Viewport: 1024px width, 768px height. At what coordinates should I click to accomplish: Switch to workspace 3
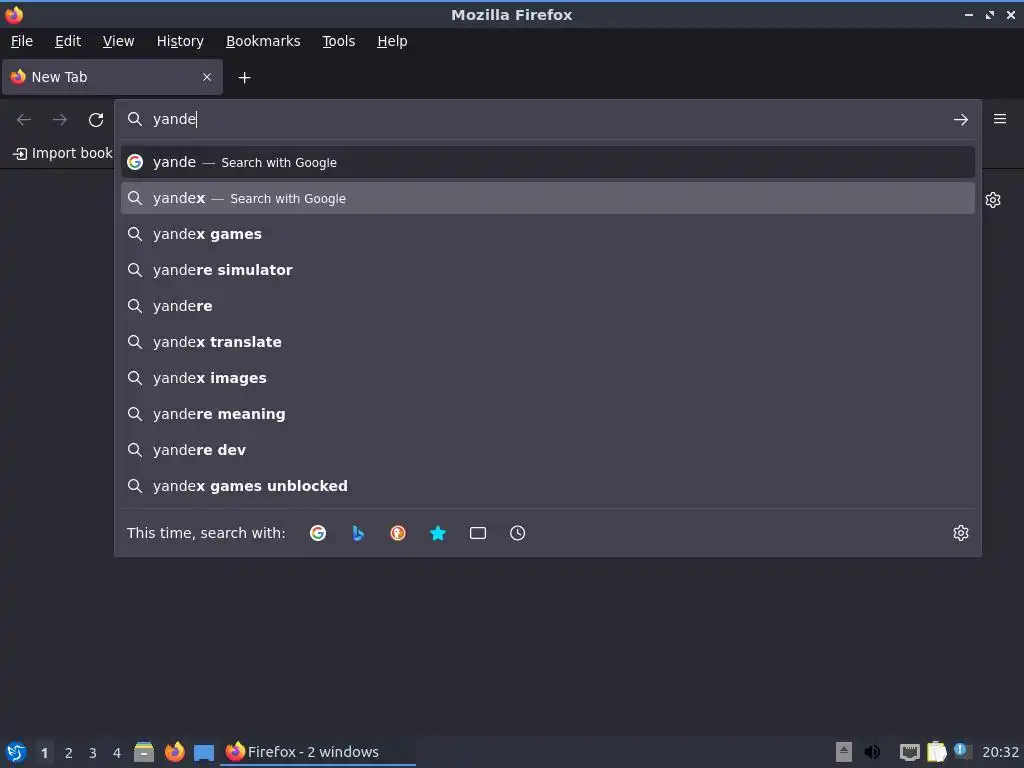(93, 753)
